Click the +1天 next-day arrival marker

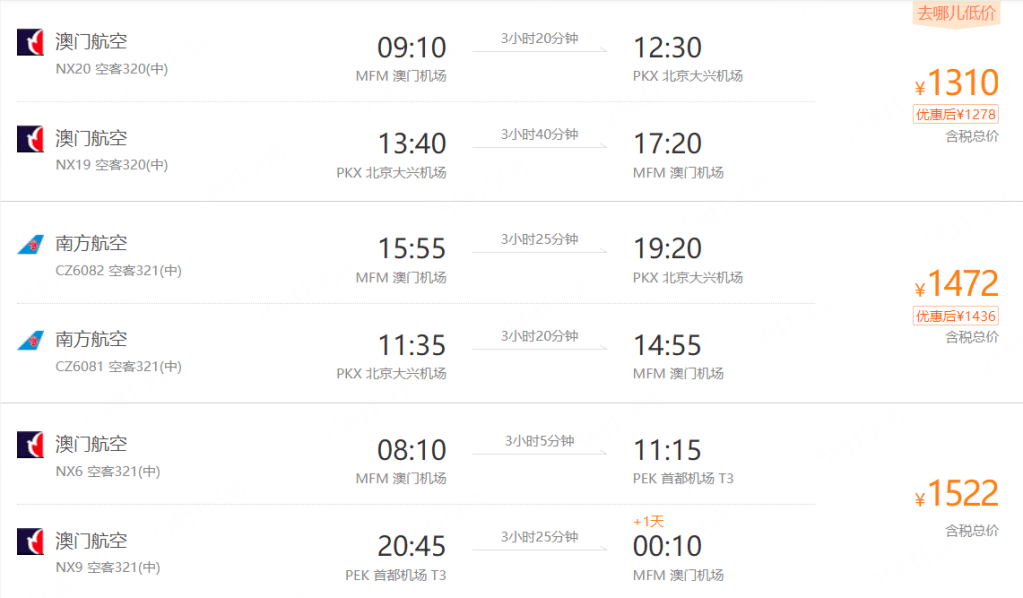click(x=648, y=522)
